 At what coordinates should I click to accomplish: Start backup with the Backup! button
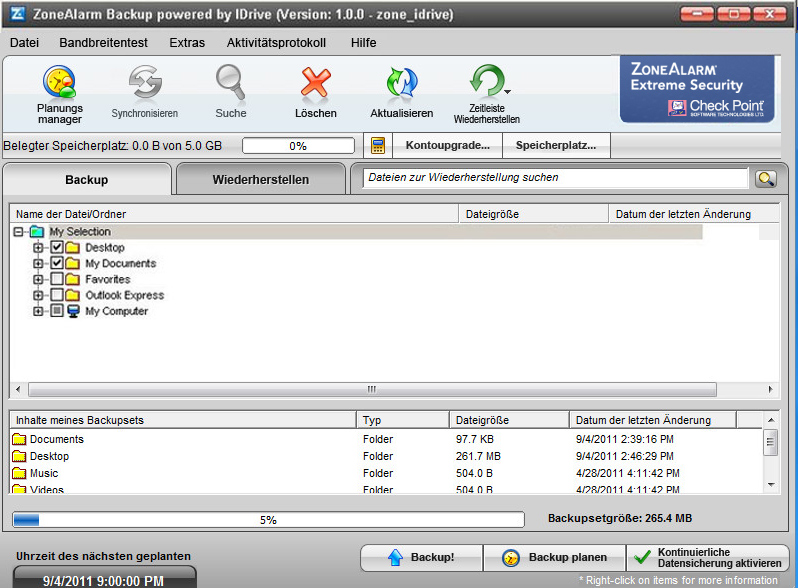pyautogui.click(x=421, y=557)
